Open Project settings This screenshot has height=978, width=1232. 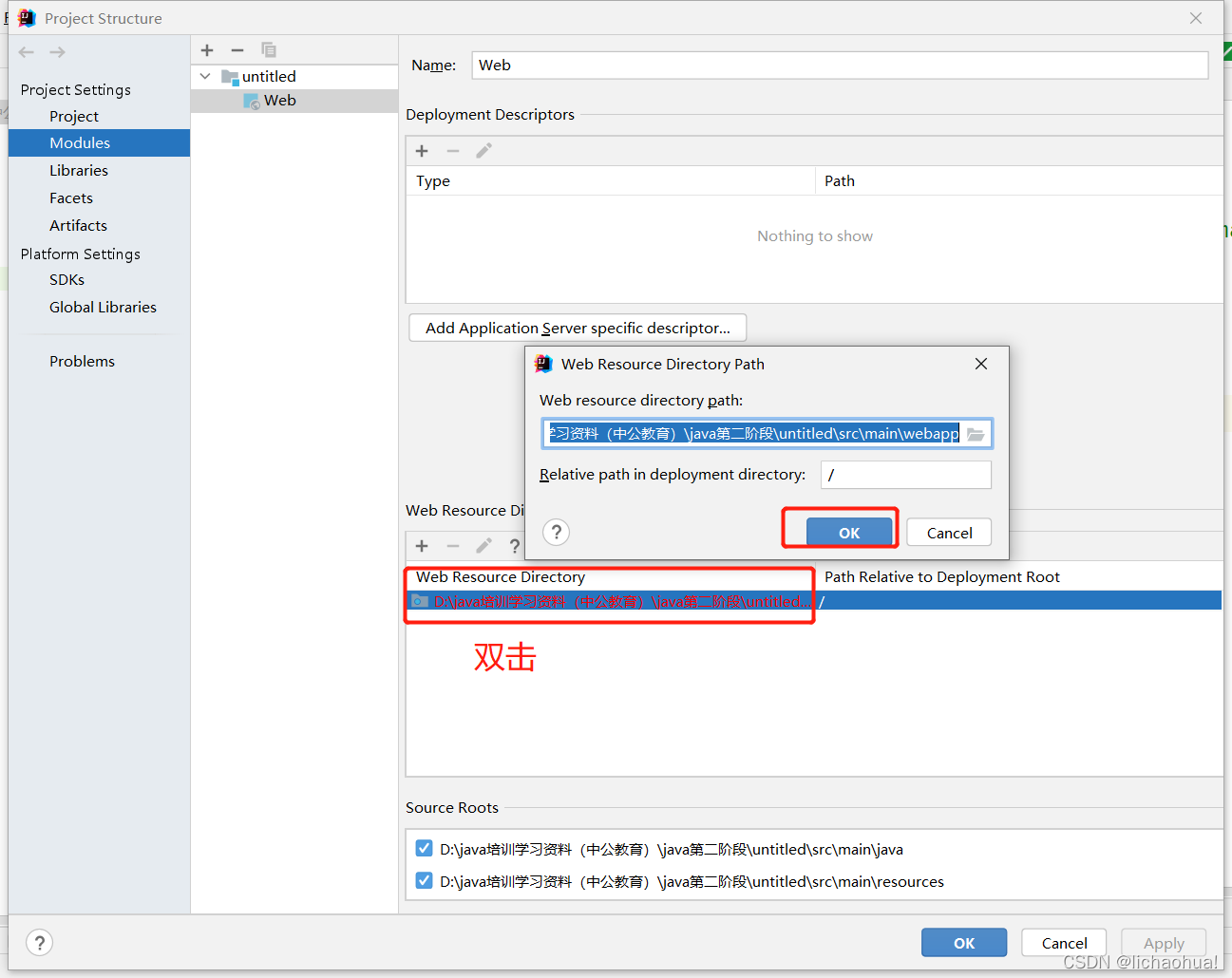74,116
